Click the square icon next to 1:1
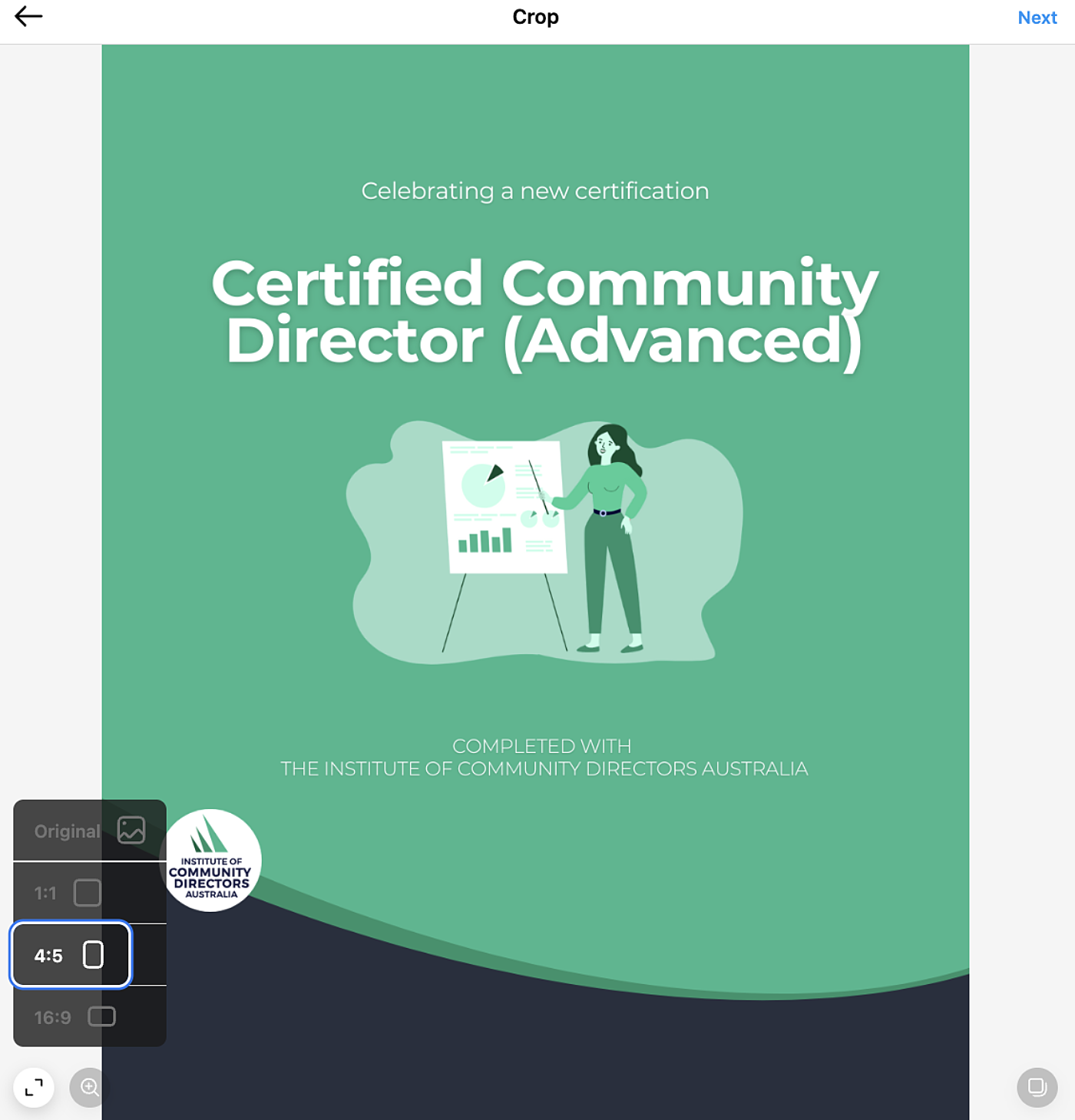This screenshot has height=1120, width=1075. click(x=87, y=893)
